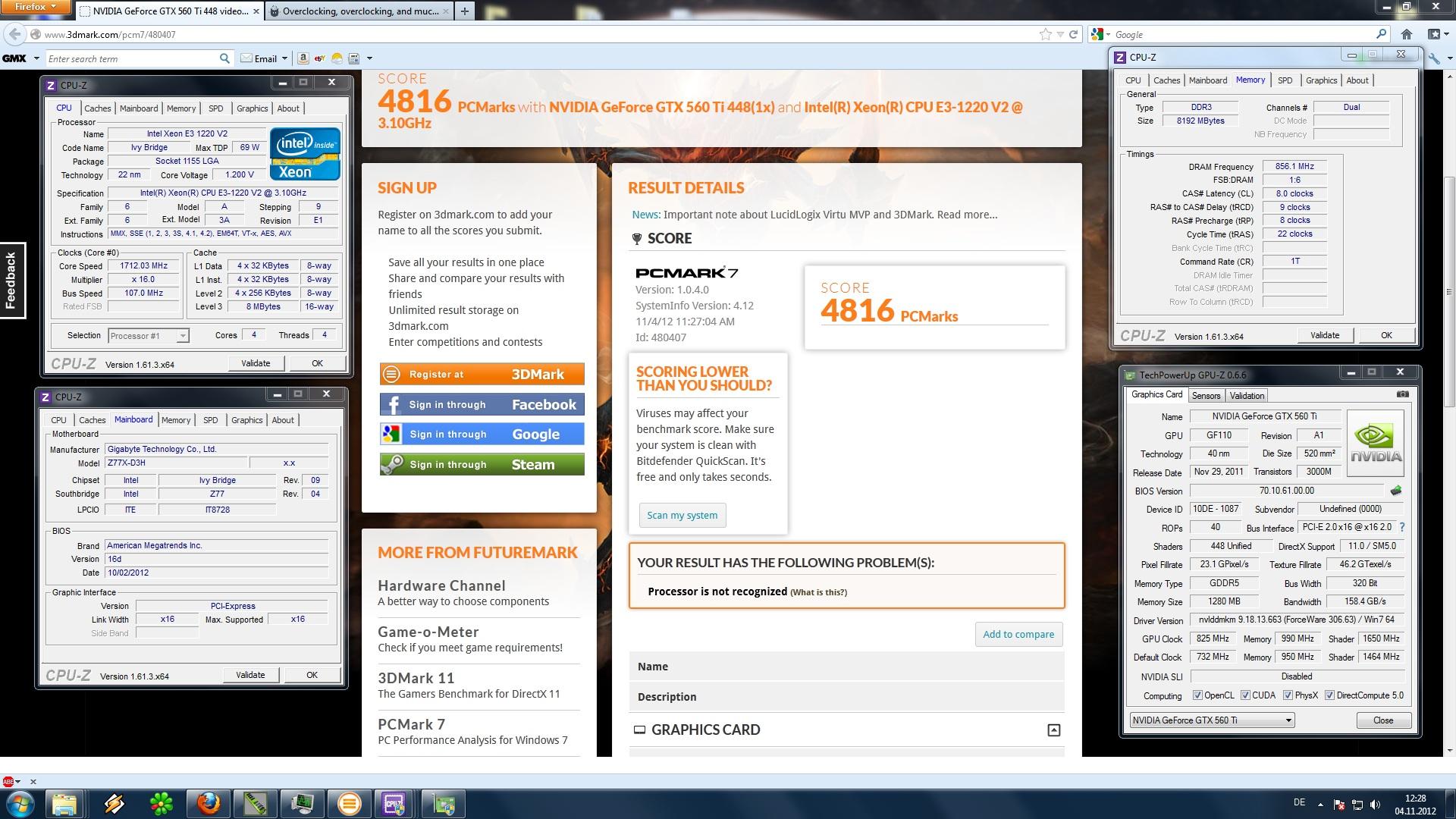Image resolution: width=1456 pixels, height=819 pixels.
Task: Open weather icon in GMX toolbar
Action: 337,58
